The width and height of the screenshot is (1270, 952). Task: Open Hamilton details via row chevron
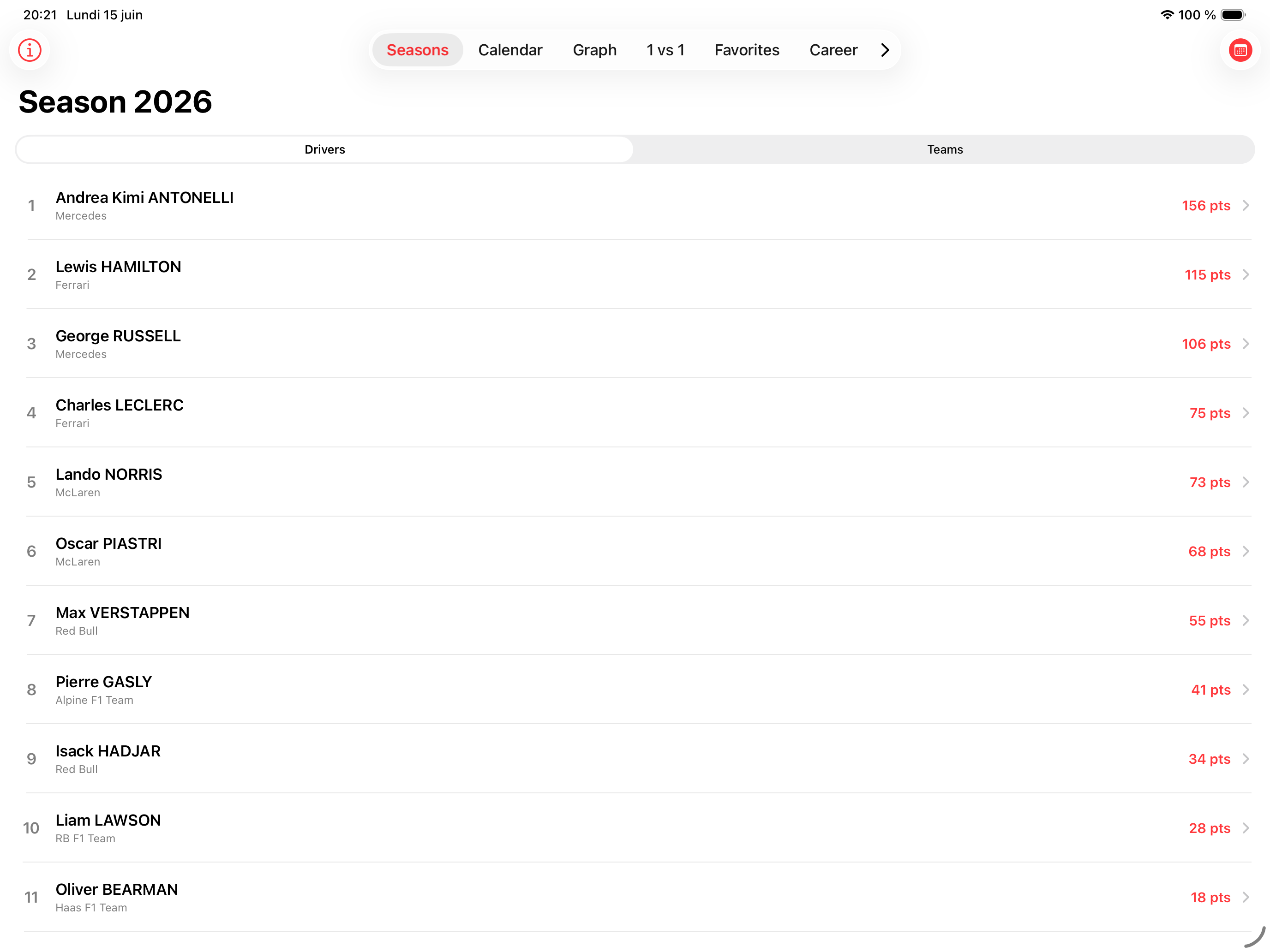click(x=1246, y=275)
